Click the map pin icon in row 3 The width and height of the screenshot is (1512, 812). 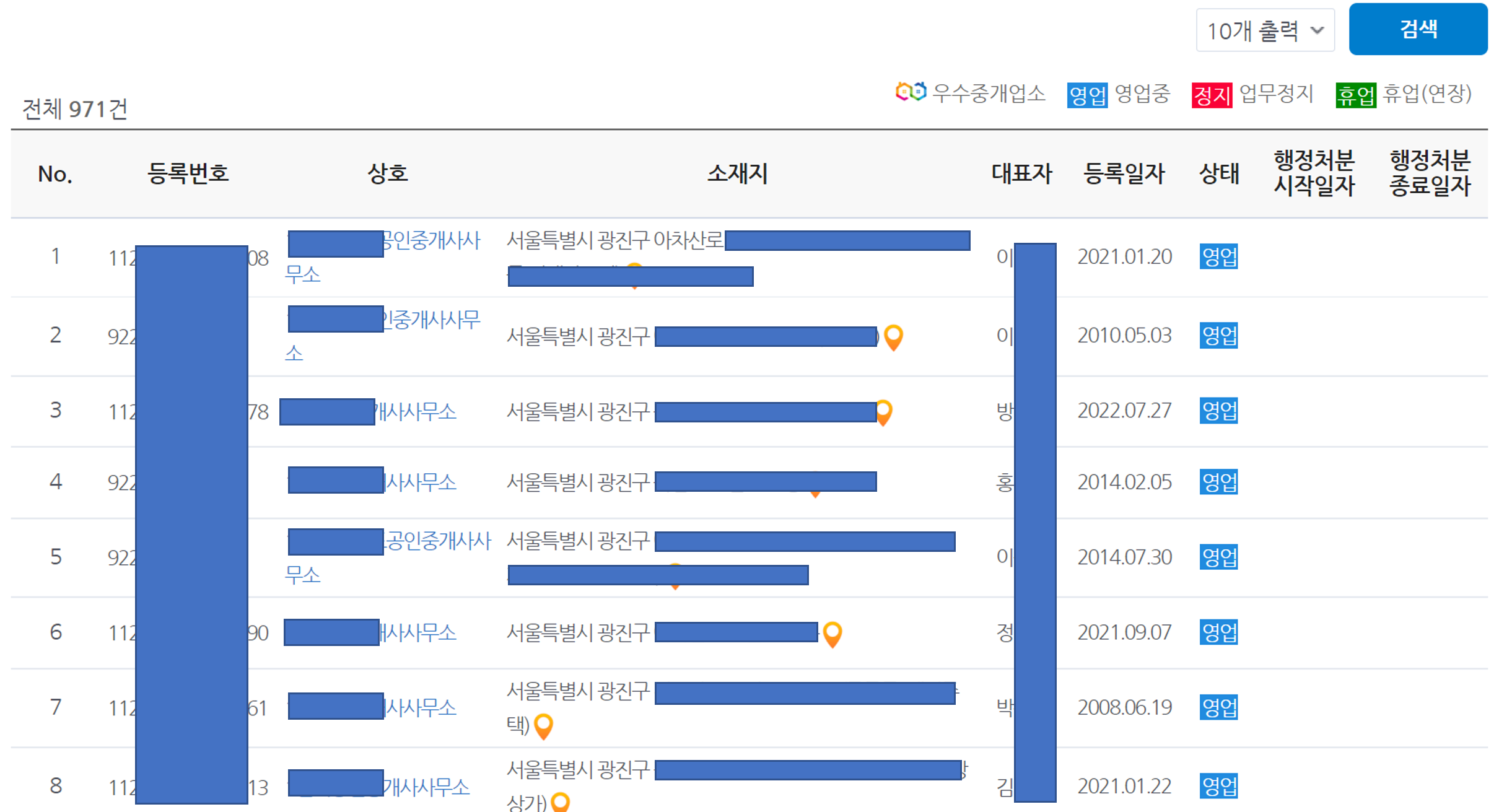(x=885, y=413)
